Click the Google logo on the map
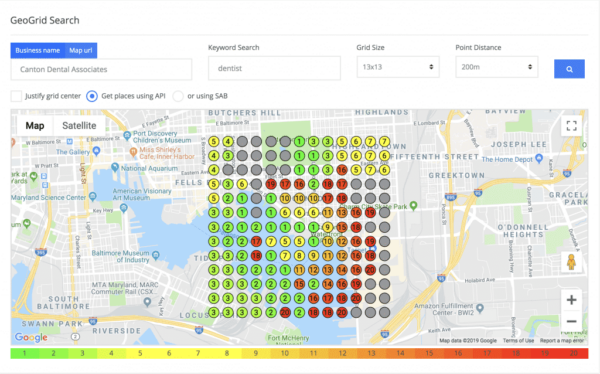 pos(31,337)
